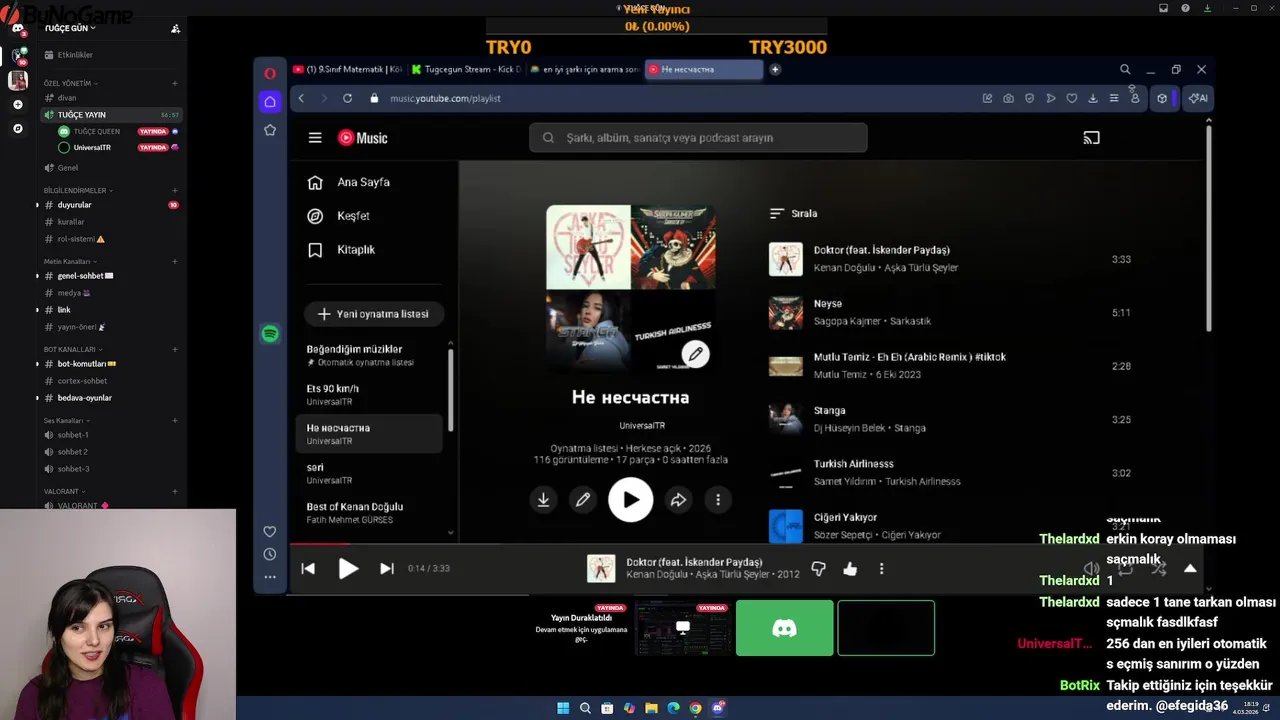Screen dimensions: 1280x720
Task: Click the round pencil button beside playlist download
Action: 582,500
